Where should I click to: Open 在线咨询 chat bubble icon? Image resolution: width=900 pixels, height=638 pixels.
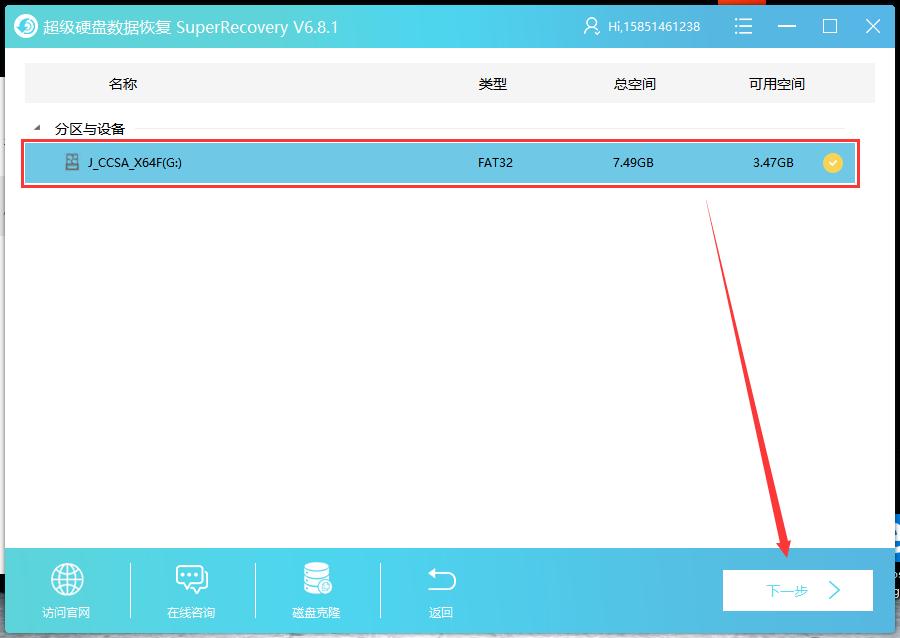[191, 579]
